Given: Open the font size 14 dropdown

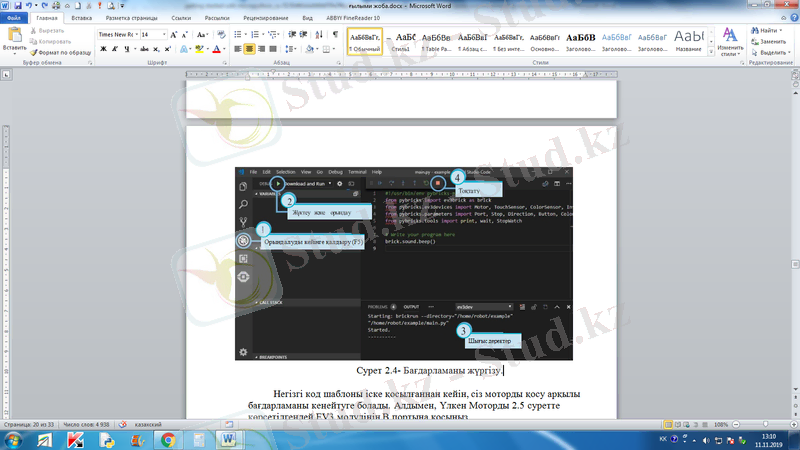Looking at the screenshot, I should (x=164, y=35).
